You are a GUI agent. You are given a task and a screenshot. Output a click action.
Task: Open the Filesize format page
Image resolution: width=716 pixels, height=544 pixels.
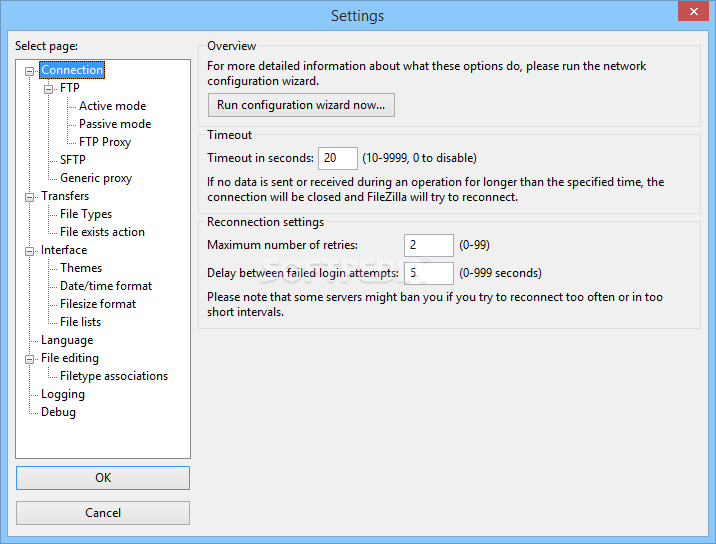click(98, 304)
